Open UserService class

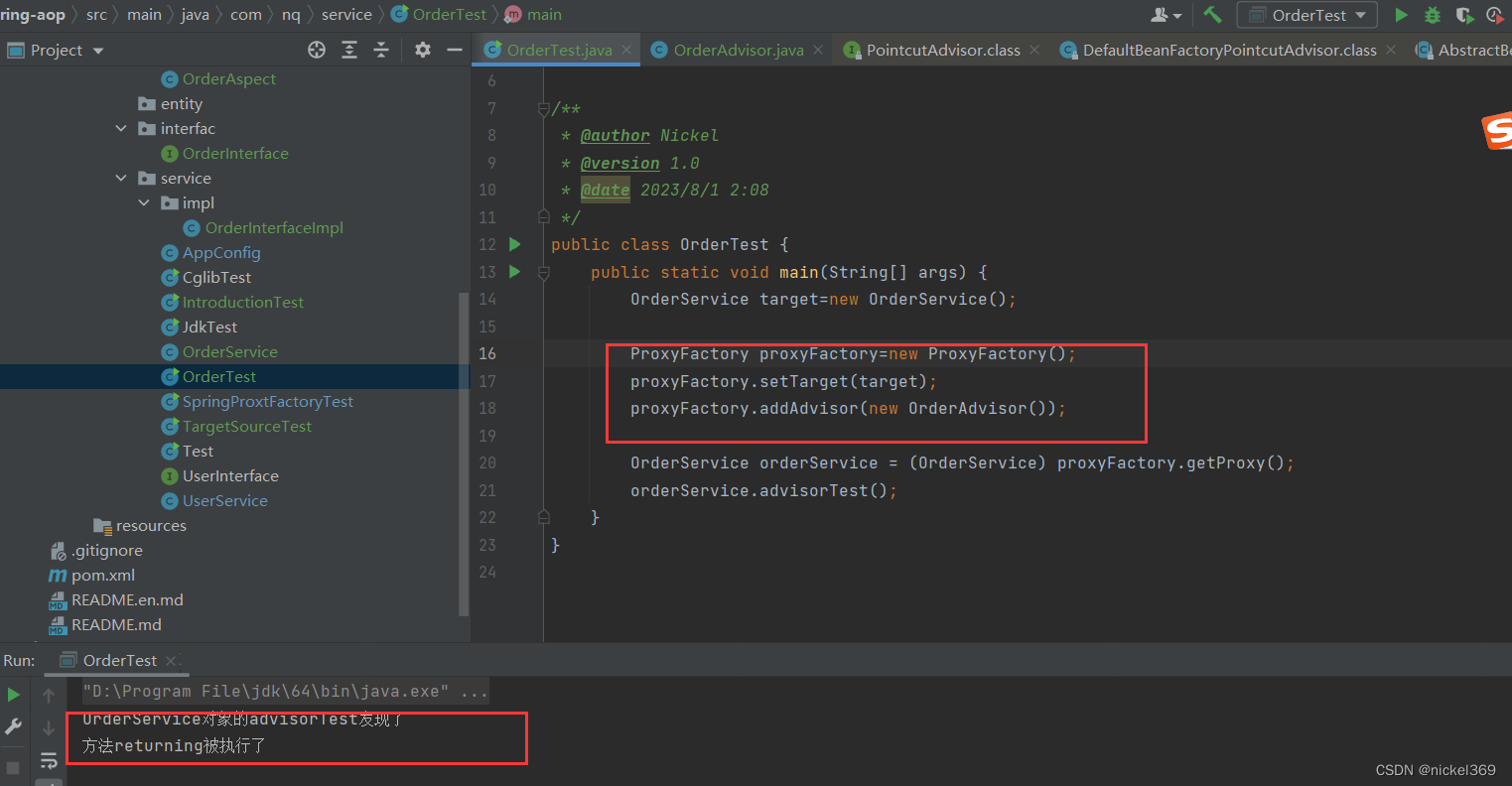click(224, 500)
